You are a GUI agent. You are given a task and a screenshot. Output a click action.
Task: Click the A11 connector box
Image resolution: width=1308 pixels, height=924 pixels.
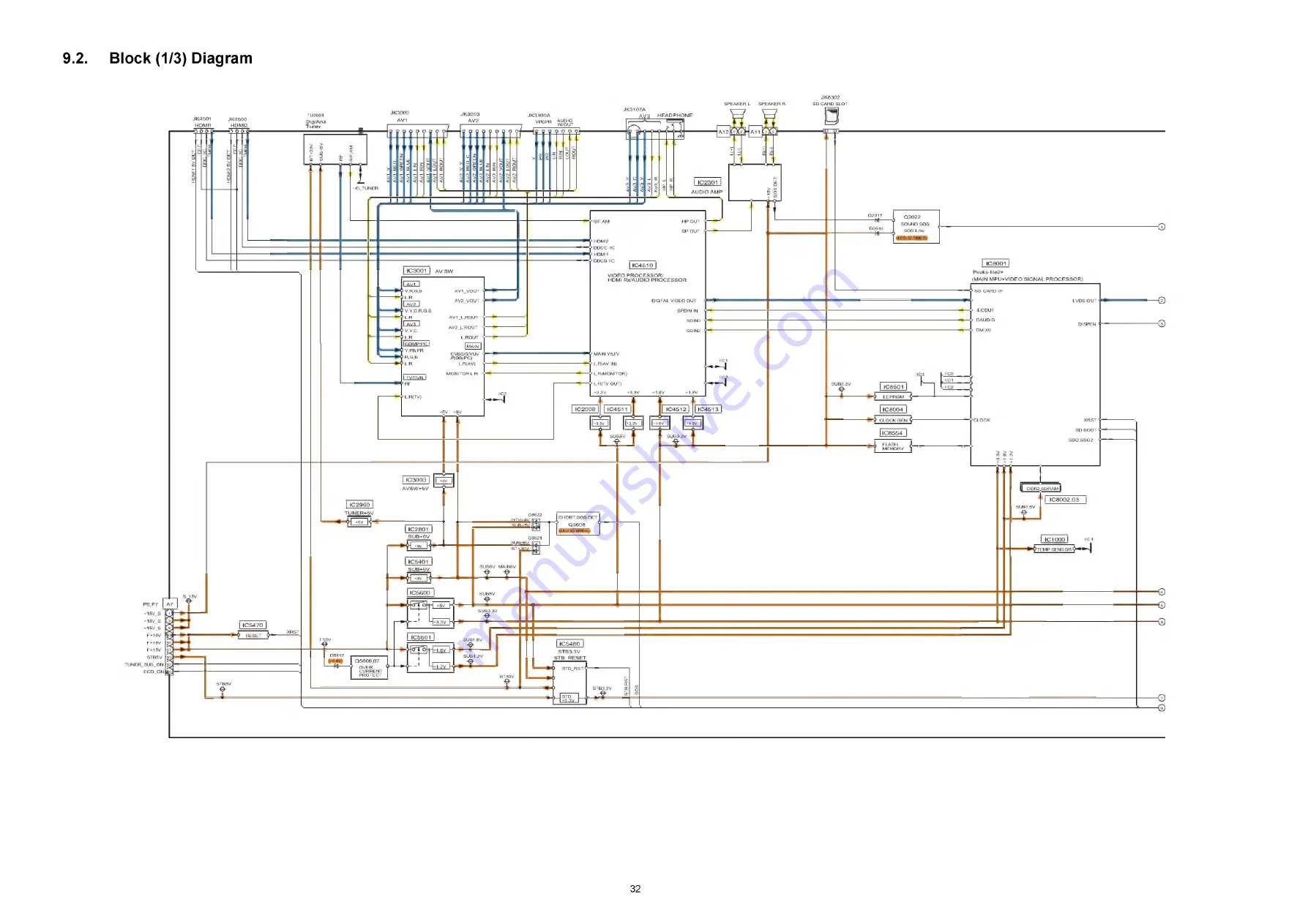(755, 132)
